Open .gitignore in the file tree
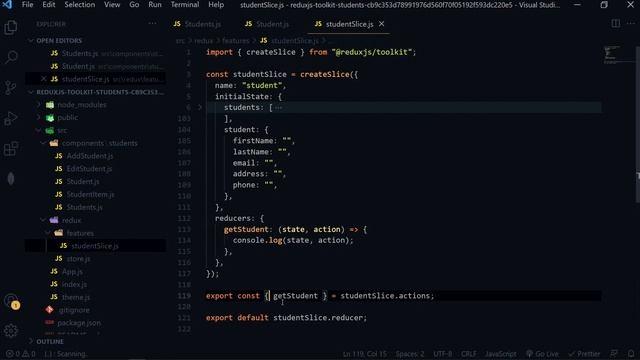Image resolution: width=640 pixels, height=360 pixels. 74,310
